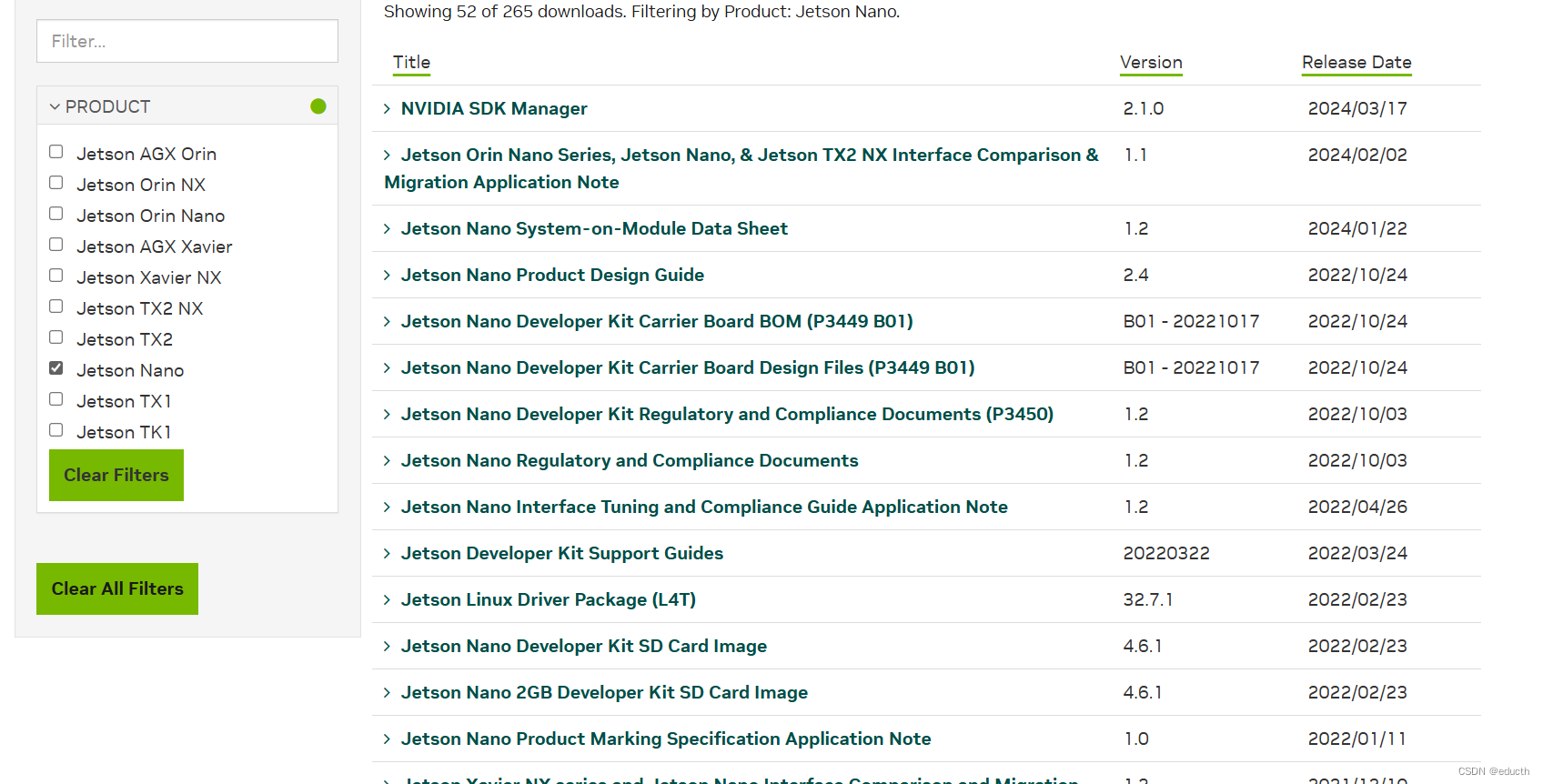Open Regulatory and Compliance Documents (P3450) link

[727, 414]
